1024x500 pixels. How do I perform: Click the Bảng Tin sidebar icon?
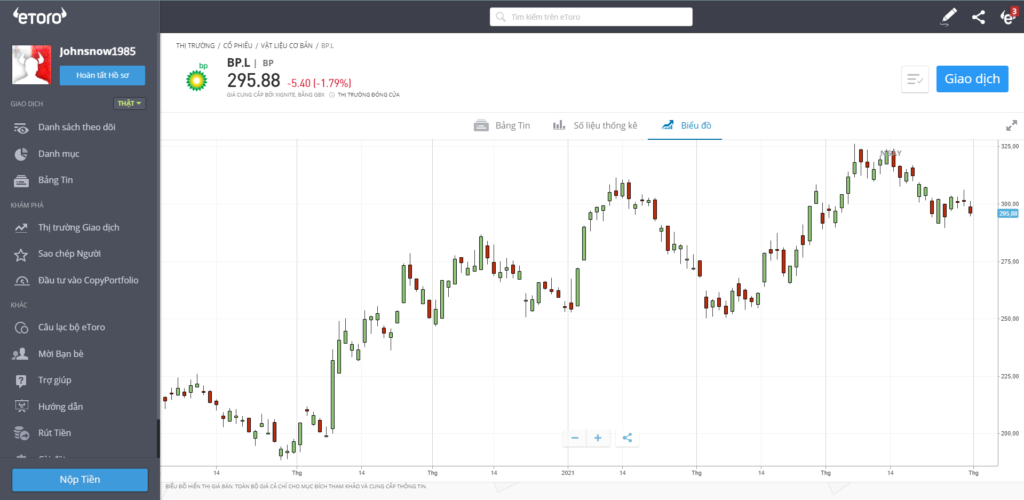click(21, 180)
